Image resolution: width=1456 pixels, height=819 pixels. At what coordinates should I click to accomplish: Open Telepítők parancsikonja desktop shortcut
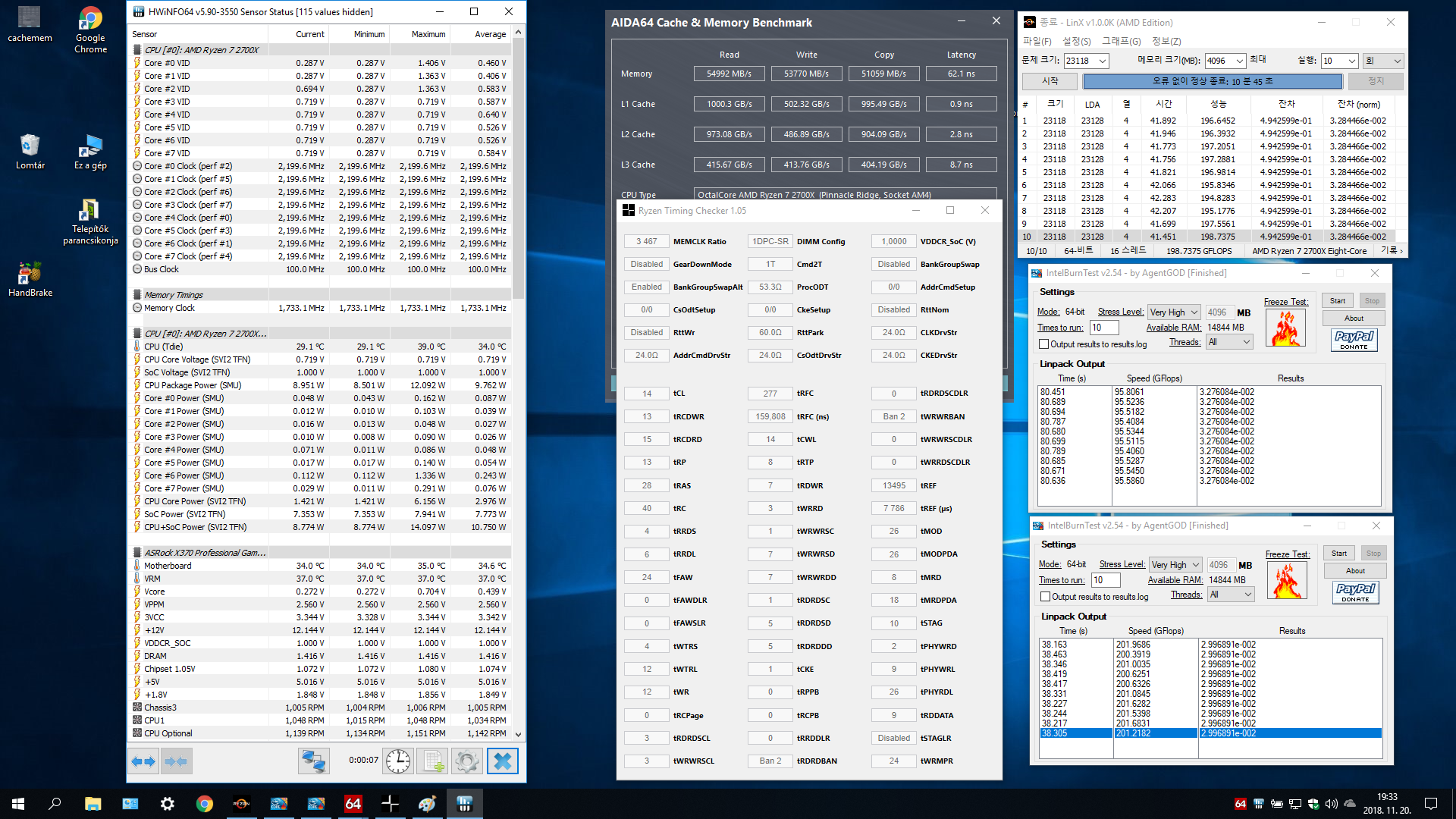[x=90, y=221]
